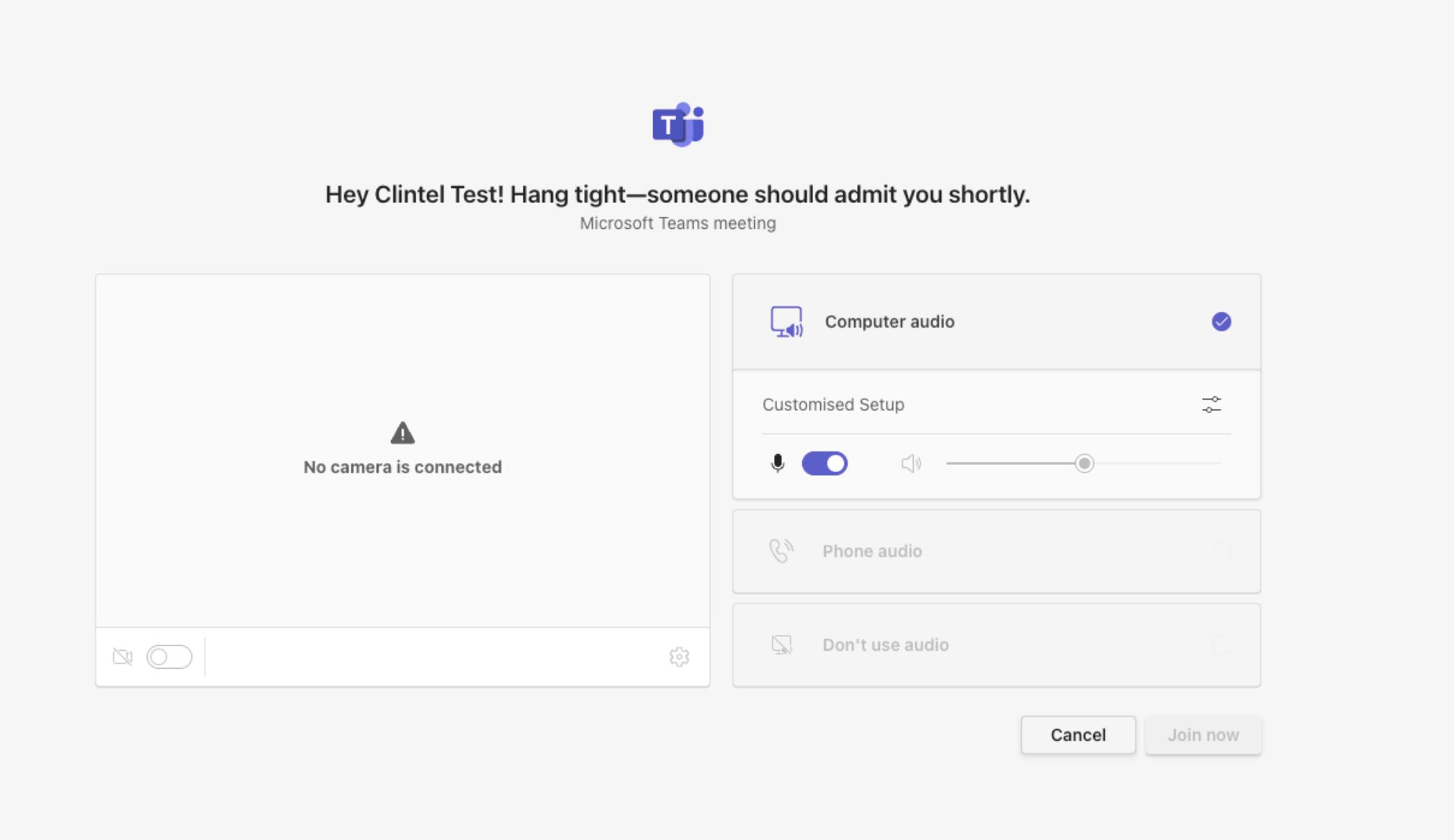1454x840 pixels.
Task: Click the speaker volume slider handle
Action: point(1084,464)
